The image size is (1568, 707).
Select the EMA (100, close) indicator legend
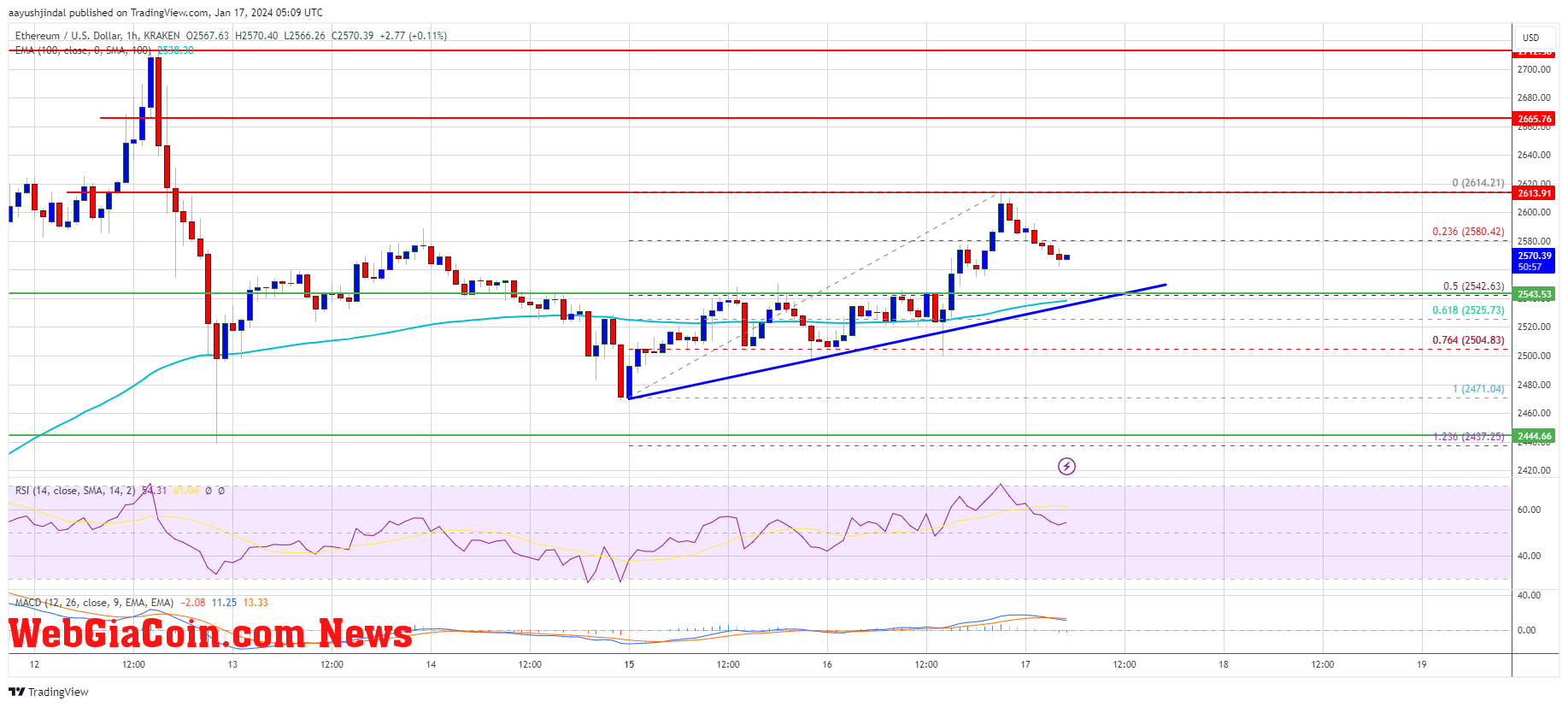click(83, 50)
